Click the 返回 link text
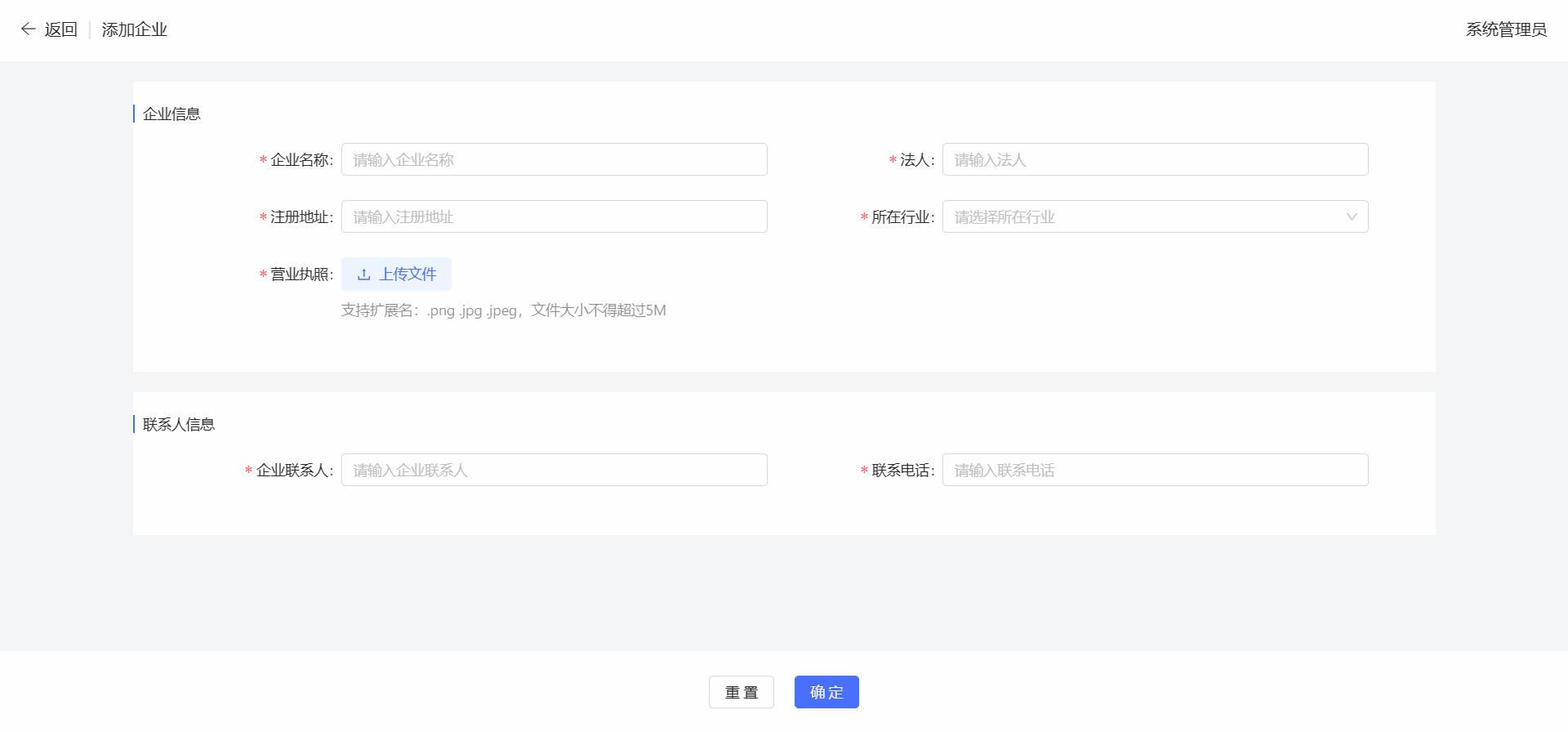This screenshot has width=1568, height=732. [x=61, y=29]
